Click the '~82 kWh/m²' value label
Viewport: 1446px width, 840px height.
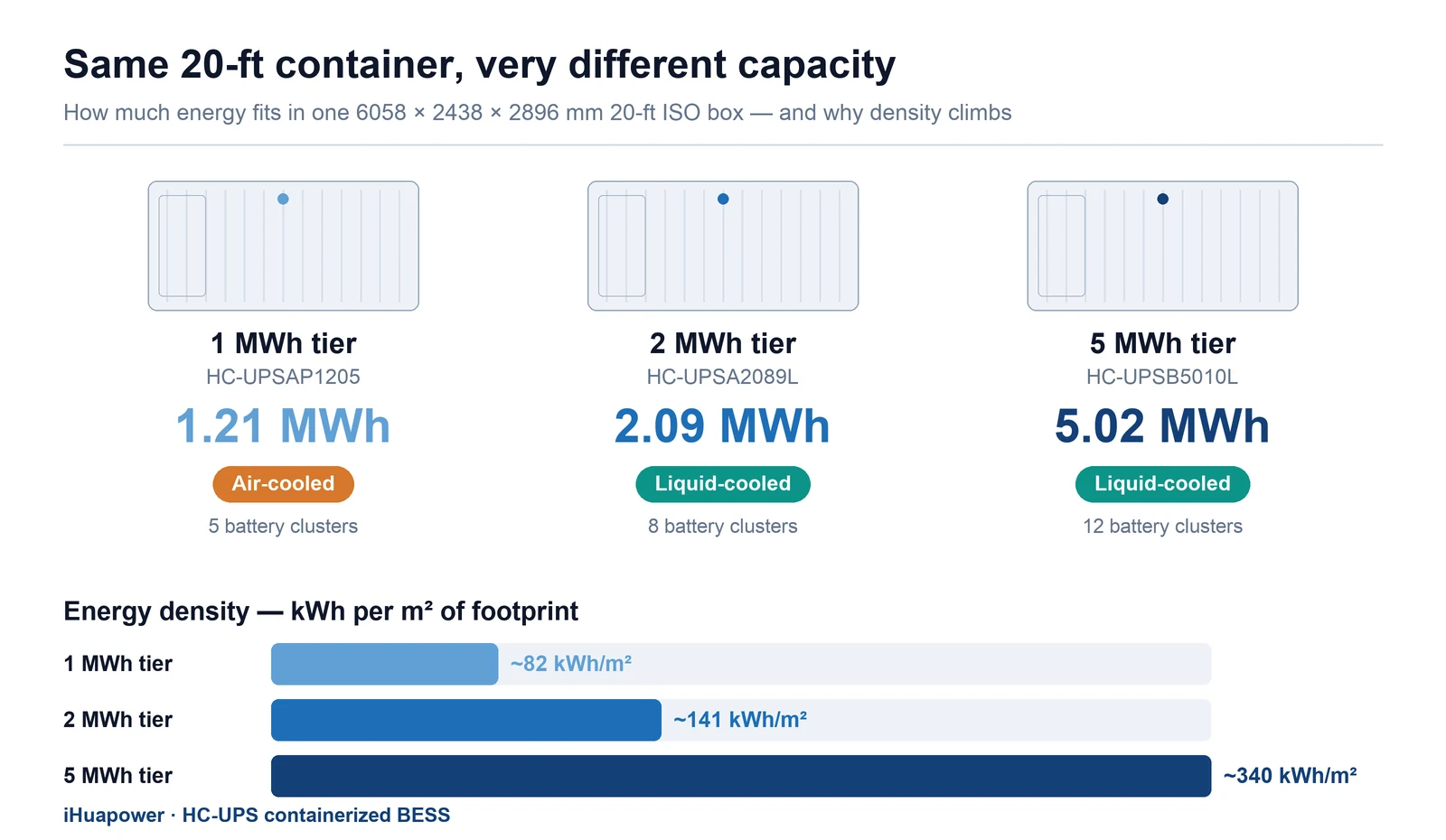(x=571, y=664)
